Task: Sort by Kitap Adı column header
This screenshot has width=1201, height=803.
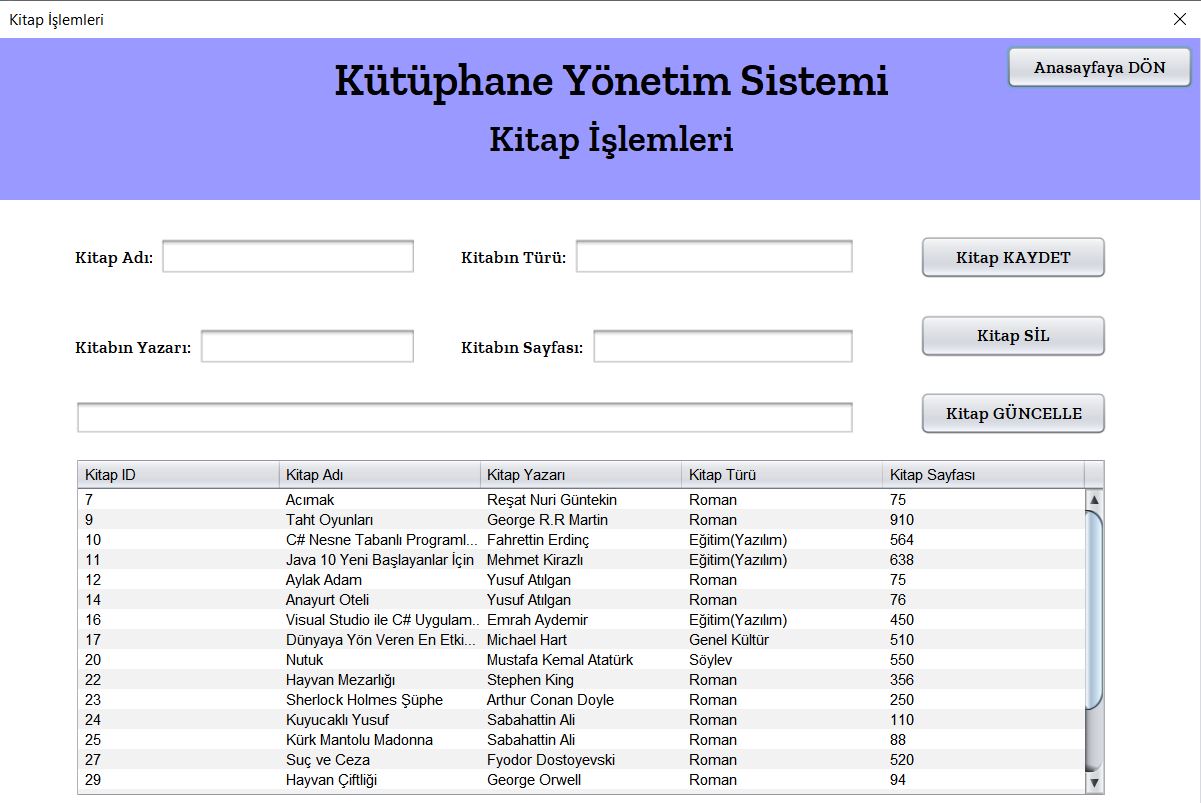Action: pyautogui.click(x=380, y=475)
